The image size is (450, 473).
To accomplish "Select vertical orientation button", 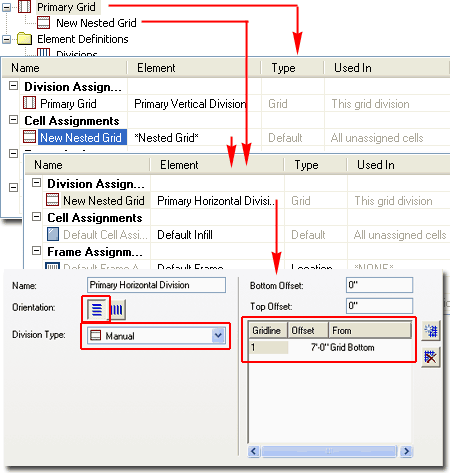I will (x=117, y=310).
